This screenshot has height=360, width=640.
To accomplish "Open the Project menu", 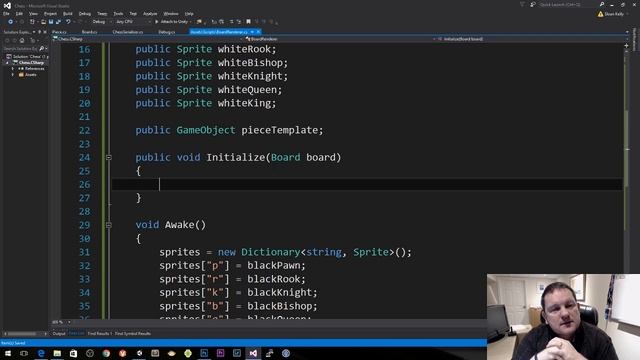I will 50,13.
